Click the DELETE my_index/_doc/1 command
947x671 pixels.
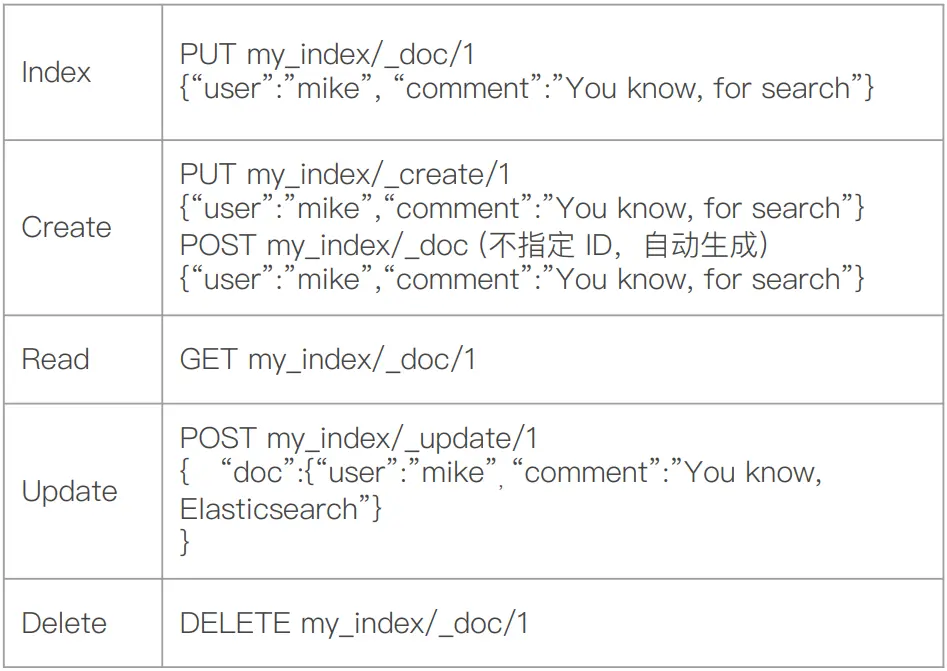pos(354,624)
